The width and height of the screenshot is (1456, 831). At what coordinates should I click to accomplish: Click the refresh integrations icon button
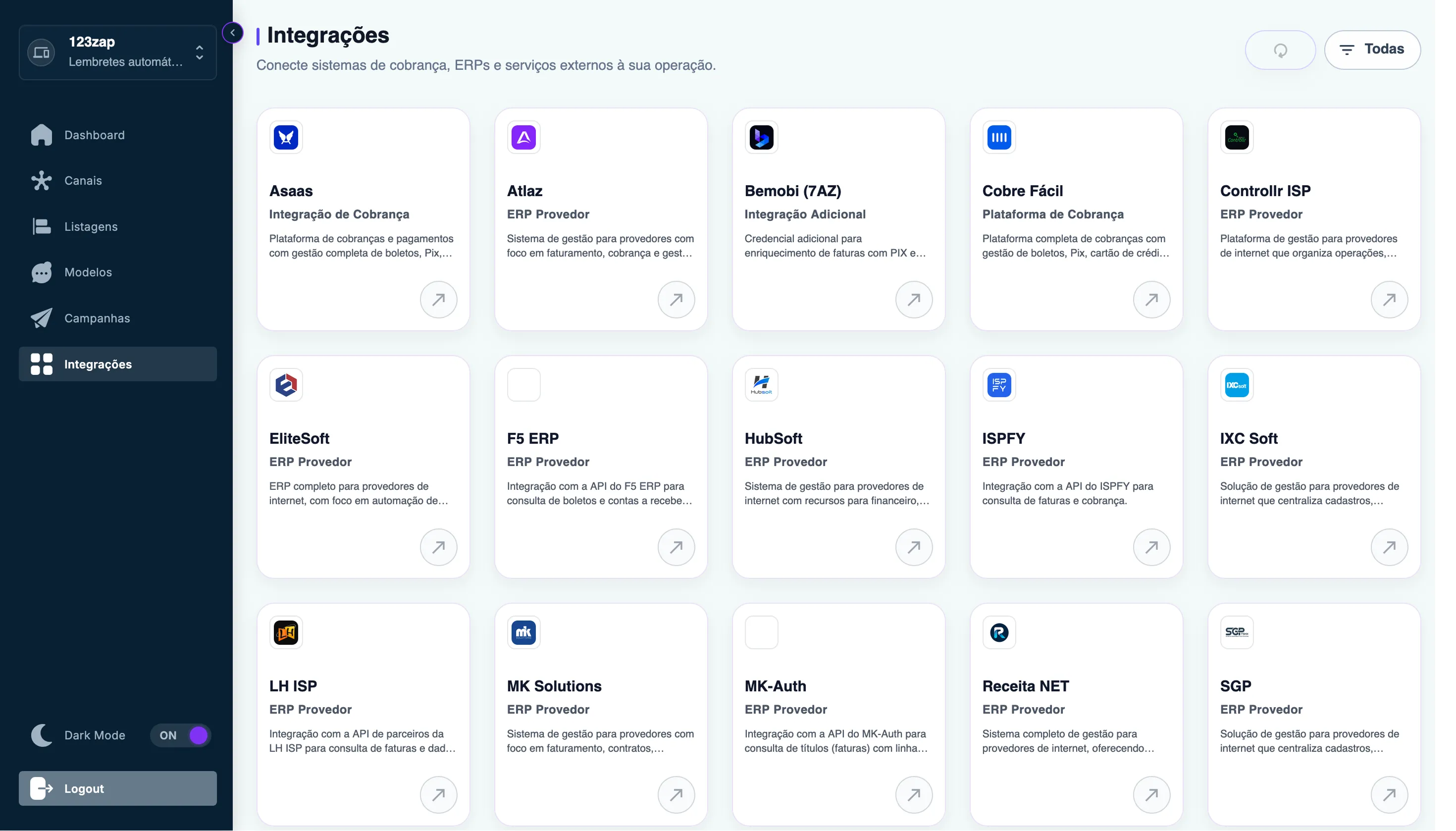(1280, 50)
